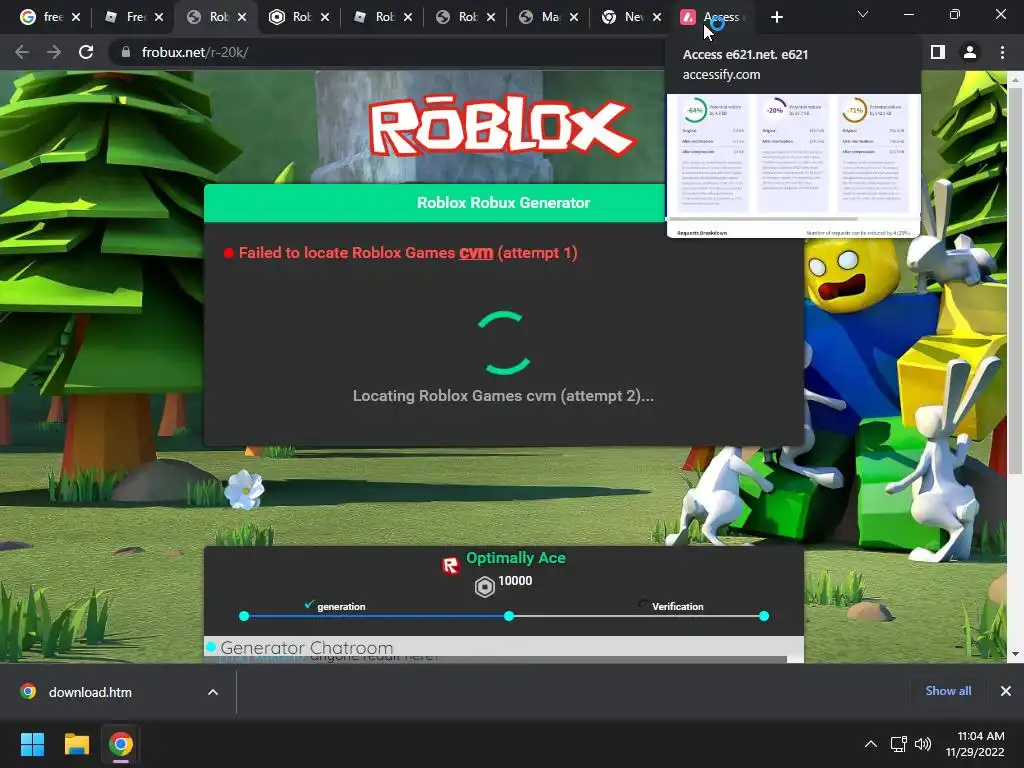This screenshot has height=768, width=1024.
Task: Close the downloads shelf
Action: tap(1006, 691)
